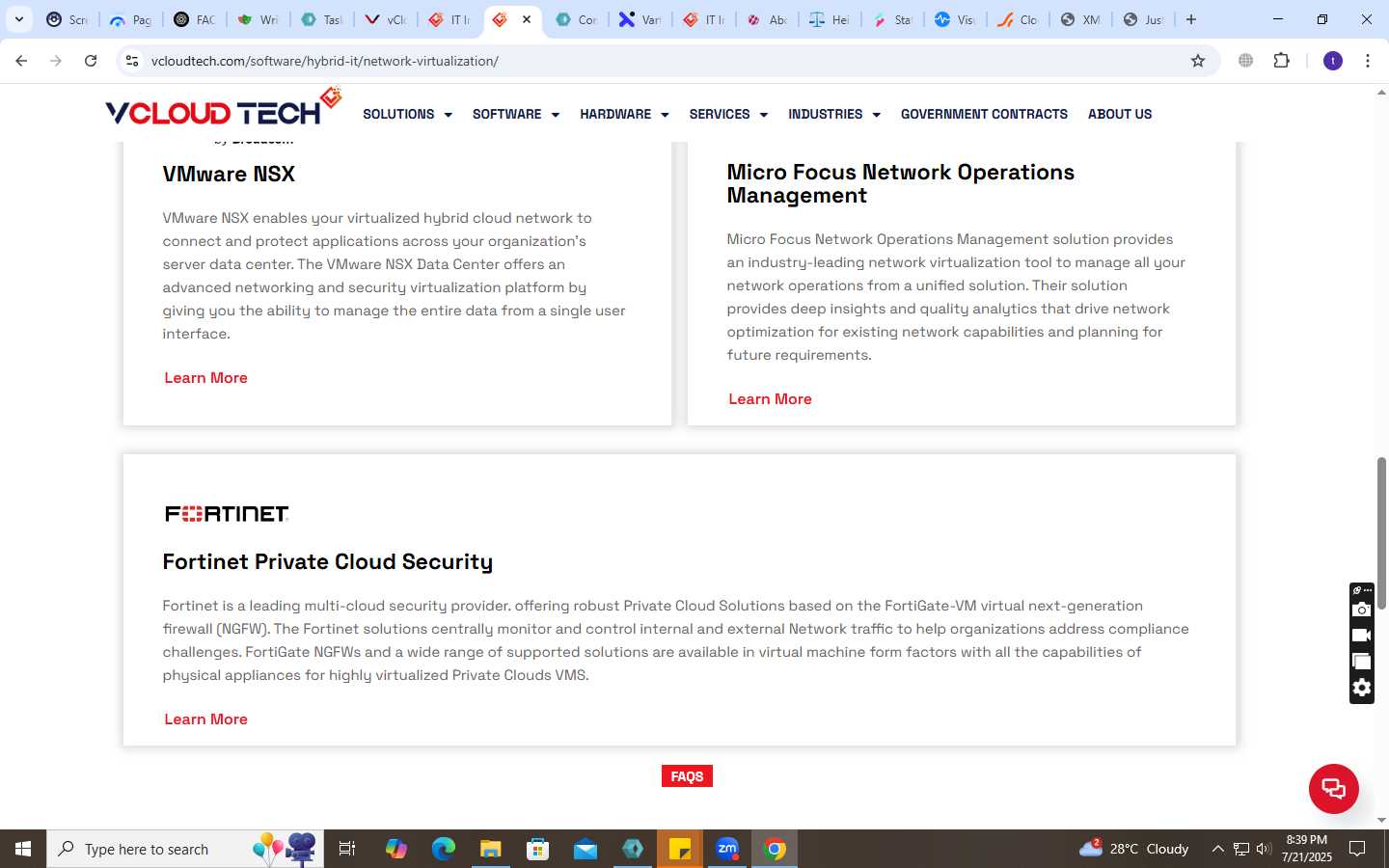Click the Fortinet logo image
This screenshot has height=868, width=1389.
coord(227,514)
